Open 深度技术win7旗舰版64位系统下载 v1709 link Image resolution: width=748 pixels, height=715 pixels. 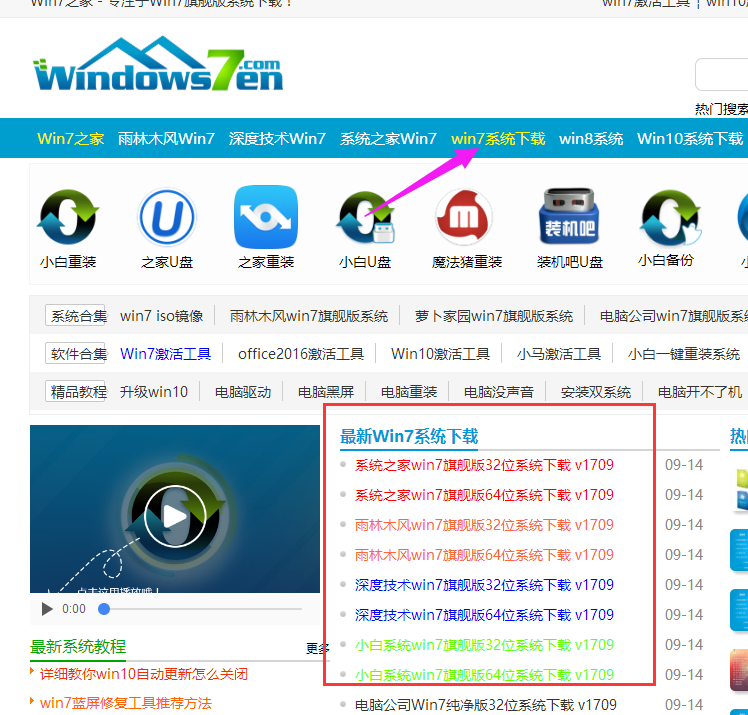click(484, 615)
